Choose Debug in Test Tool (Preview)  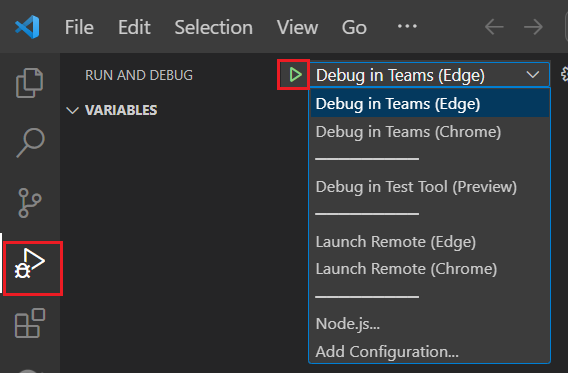(430, 187)
